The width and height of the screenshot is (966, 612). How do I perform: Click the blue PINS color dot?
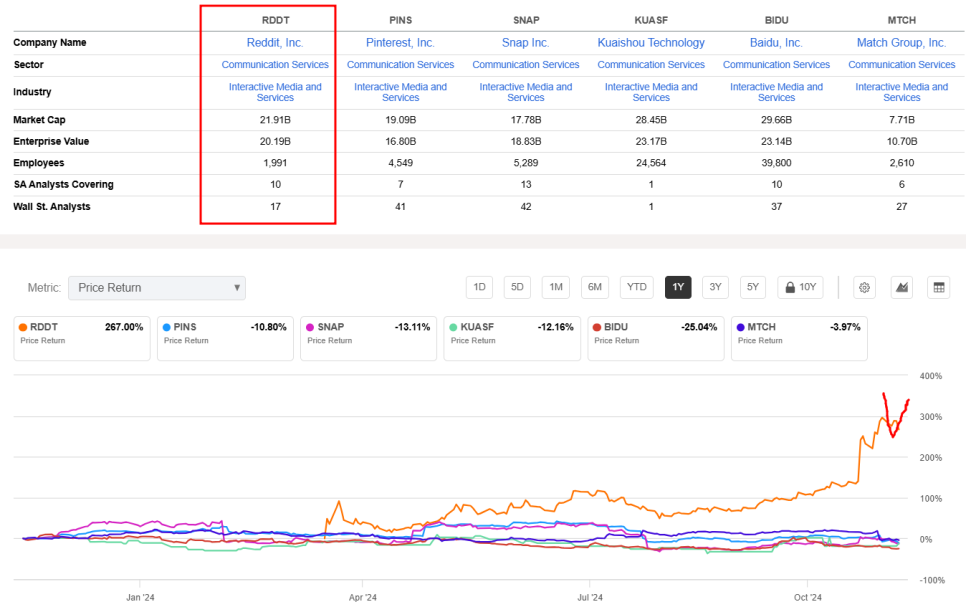tap(166, 327)
